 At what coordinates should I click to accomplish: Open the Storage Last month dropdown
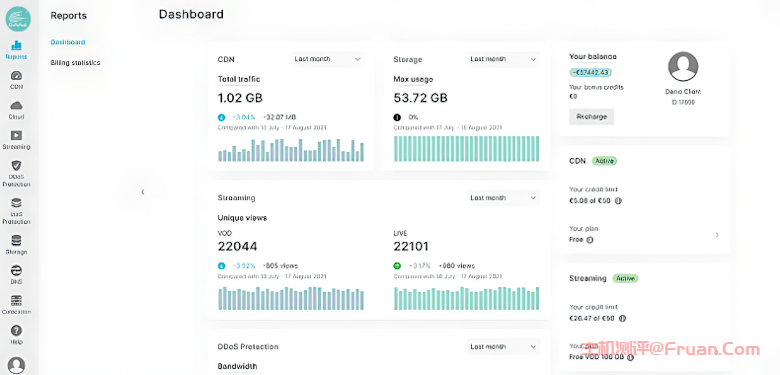tap(503, 59)
